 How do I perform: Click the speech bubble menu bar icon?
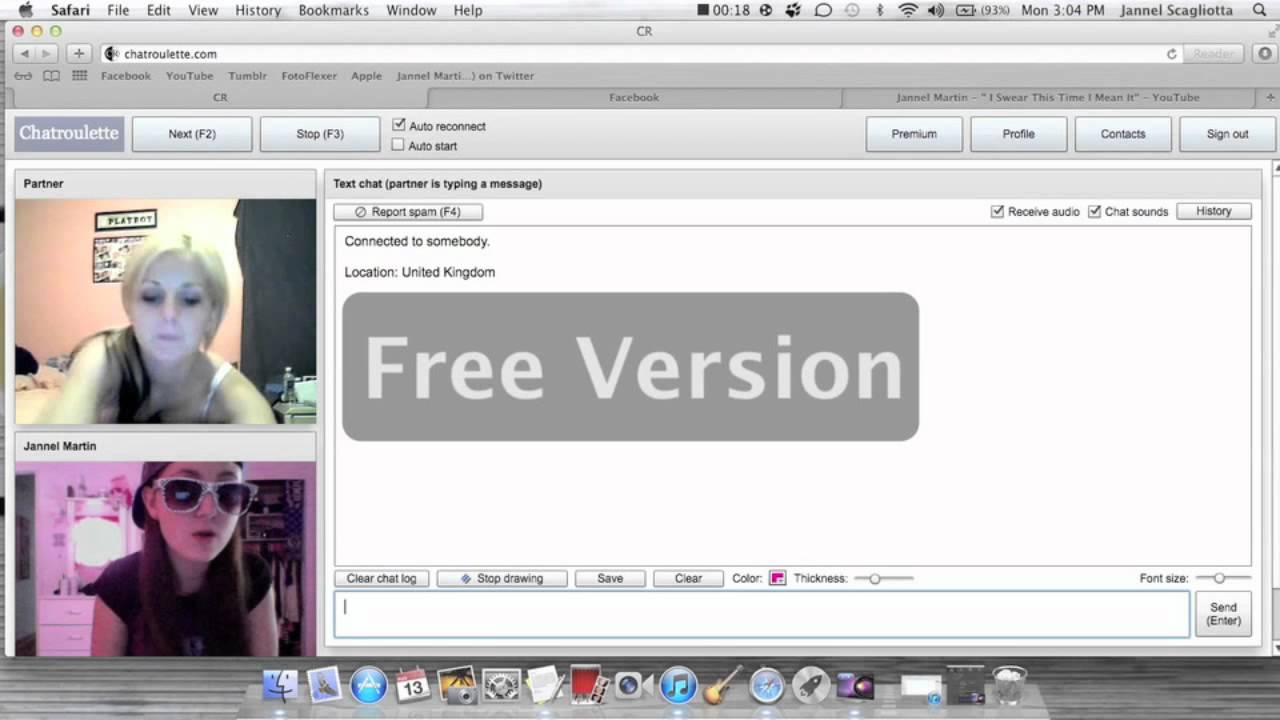pos(823,10)
